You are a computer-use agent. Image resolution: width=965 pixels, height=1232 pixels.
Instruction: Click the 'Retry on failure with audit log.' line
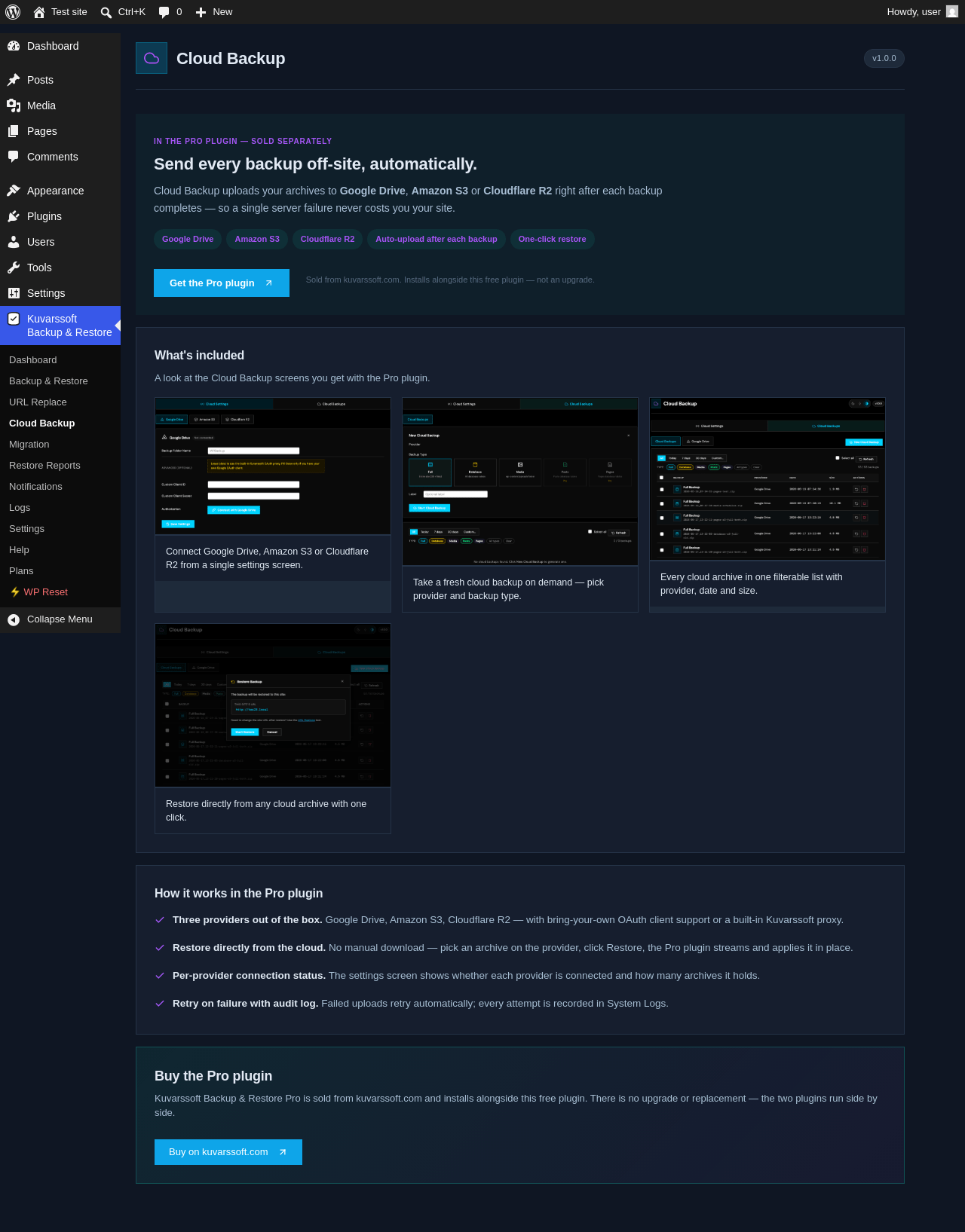click(421, 1004)
